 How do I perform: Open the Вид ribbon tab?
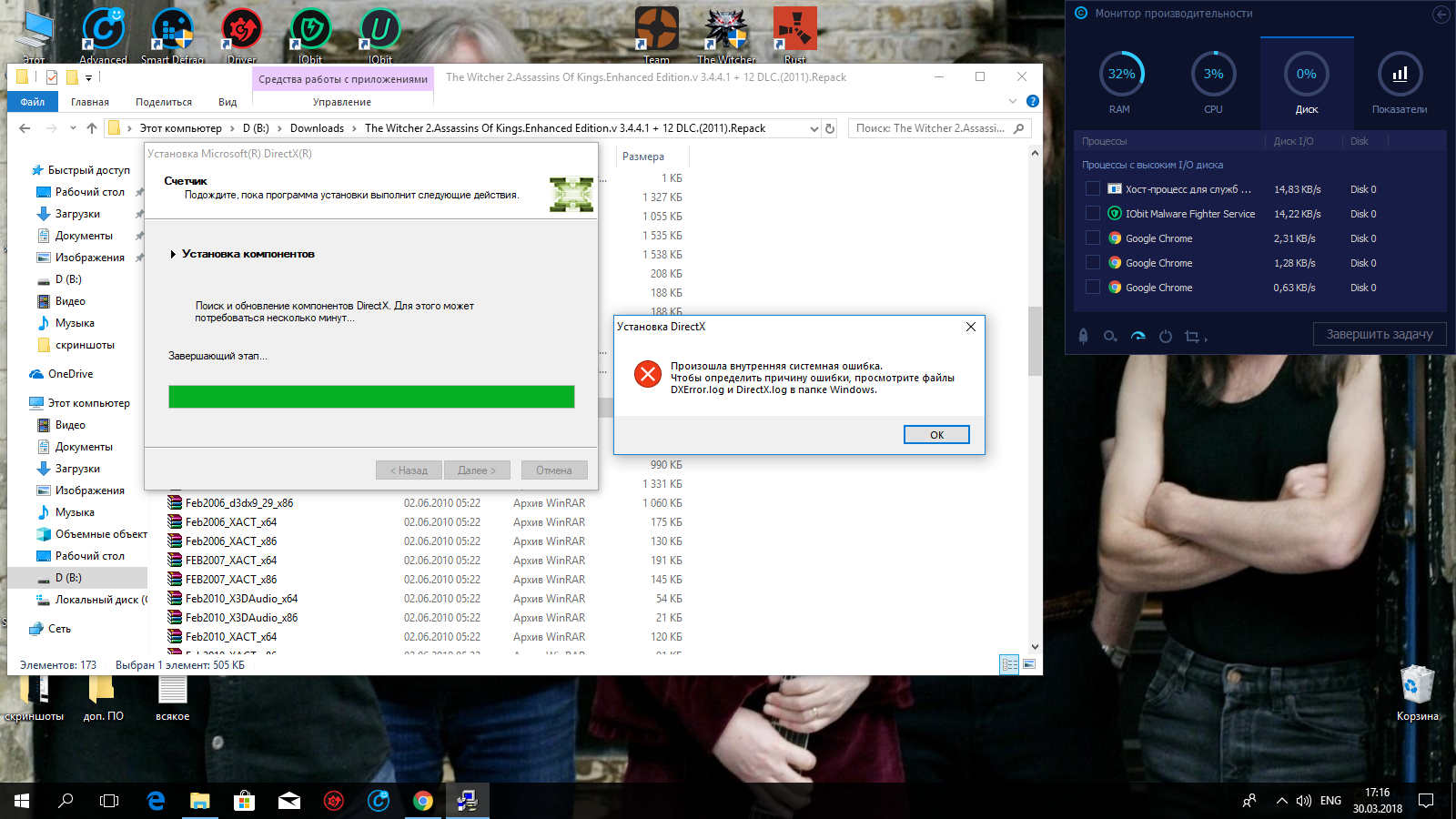pyautogui.click(x=227, y=102)
